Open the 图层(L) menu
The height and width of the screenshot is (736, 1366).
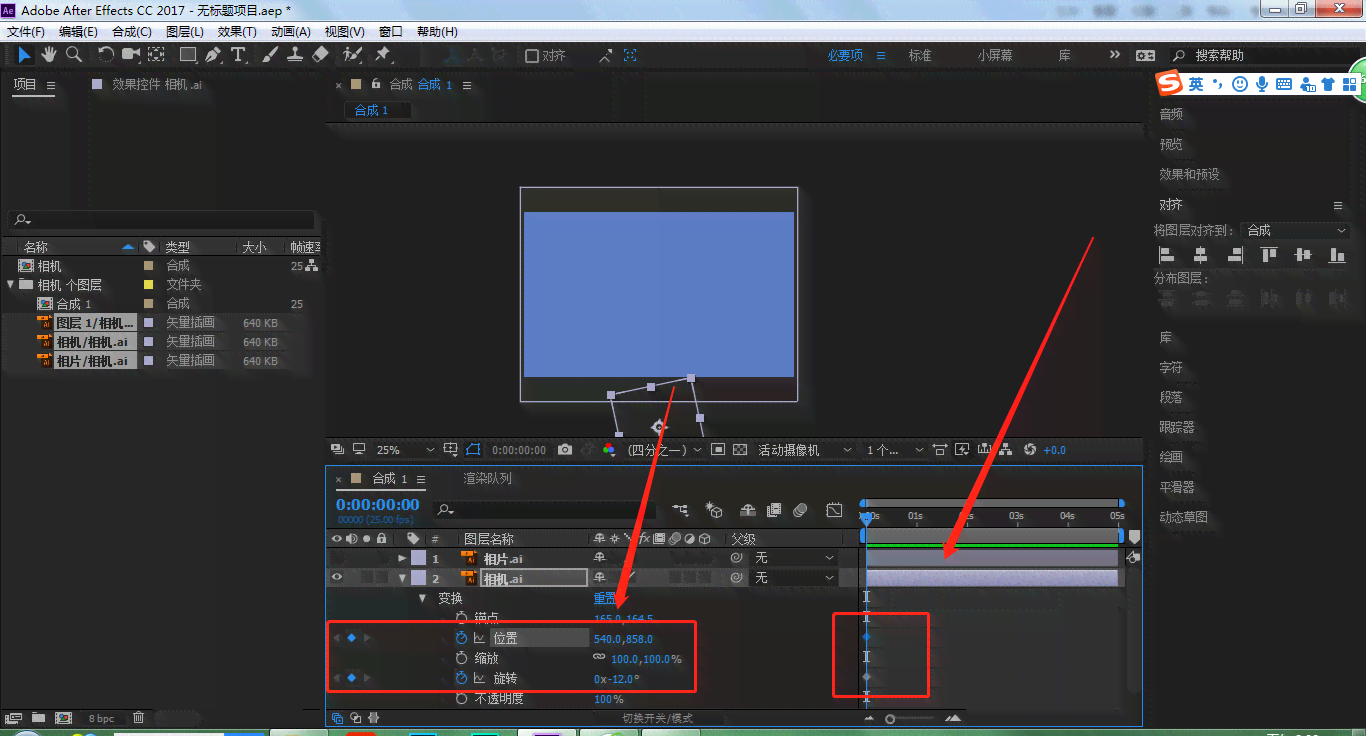[x=184, y=32]
